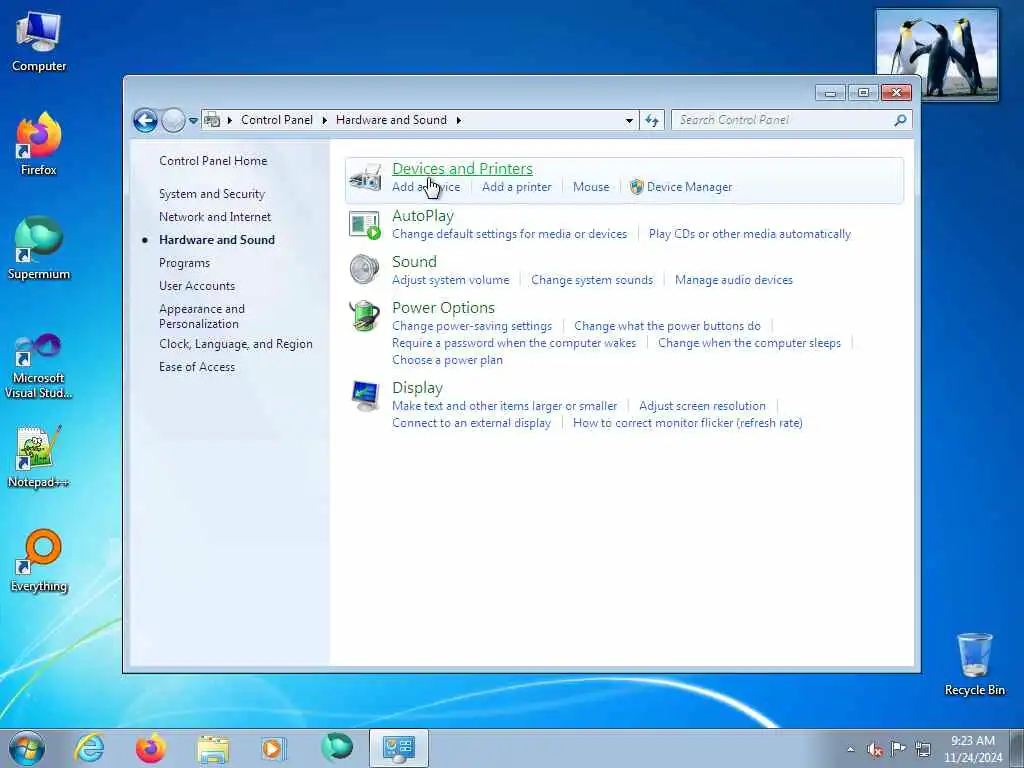Image resolution: width=1024 pixels, height=768 pixels.
Task: Open Network and Internet category
Action: [x=215, y=217]
